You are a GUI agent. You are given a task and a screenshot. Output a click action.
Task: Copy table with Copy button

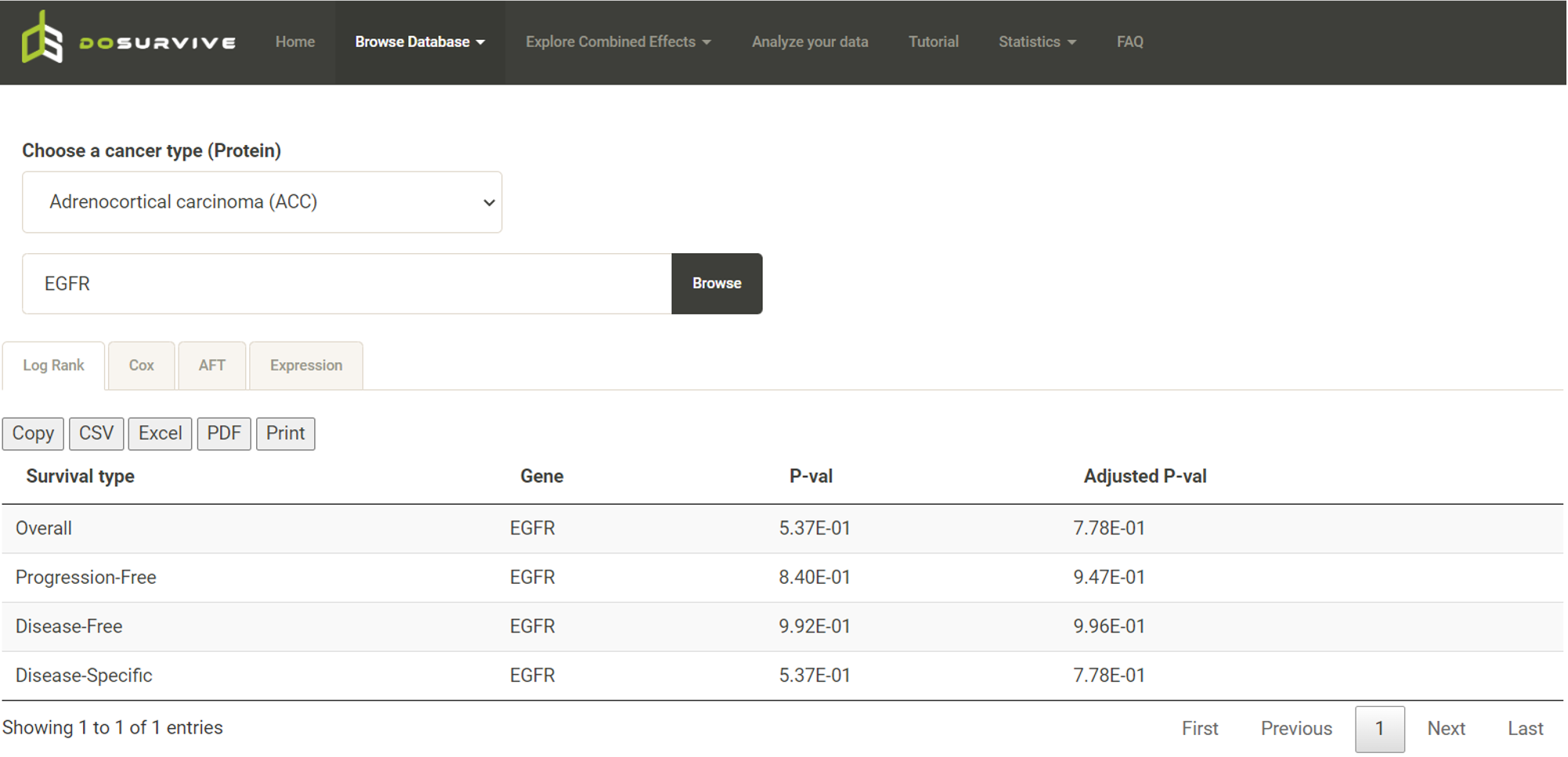pyautogui.click(x=33, y=433)
